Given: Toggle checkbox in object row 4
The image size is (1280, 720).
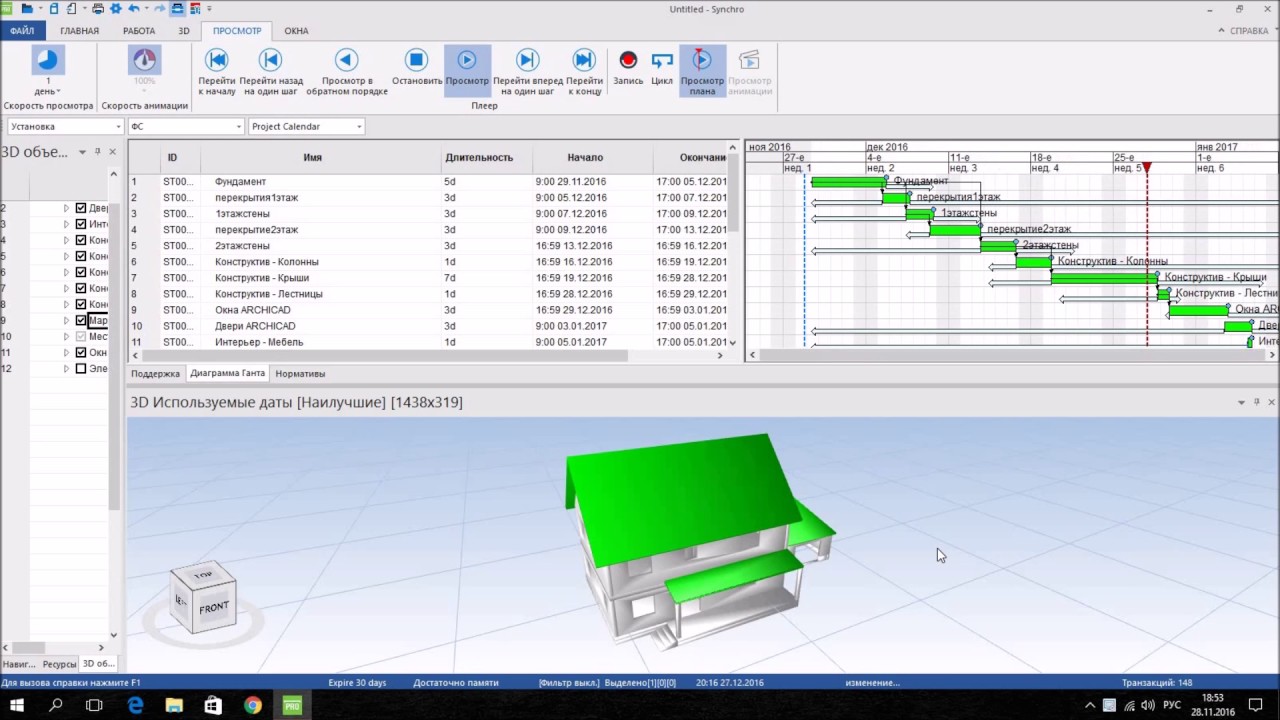Looking at the screenshot, I should (81, 240).
